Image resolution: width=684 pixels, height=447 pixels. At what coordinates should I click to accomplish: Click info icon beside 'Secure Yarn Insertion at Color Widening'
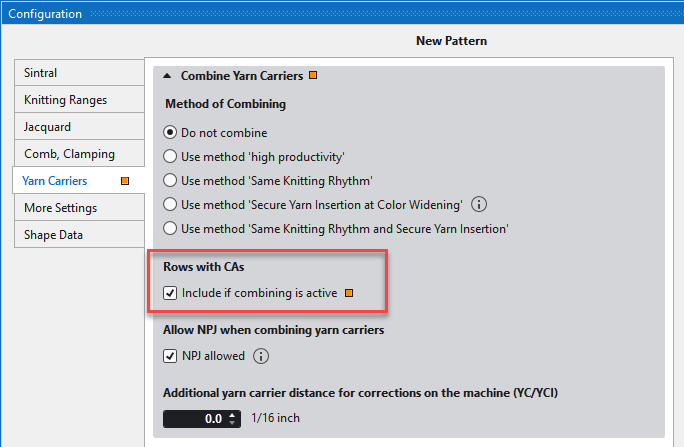pyautogui.click(x=479, y=205)
